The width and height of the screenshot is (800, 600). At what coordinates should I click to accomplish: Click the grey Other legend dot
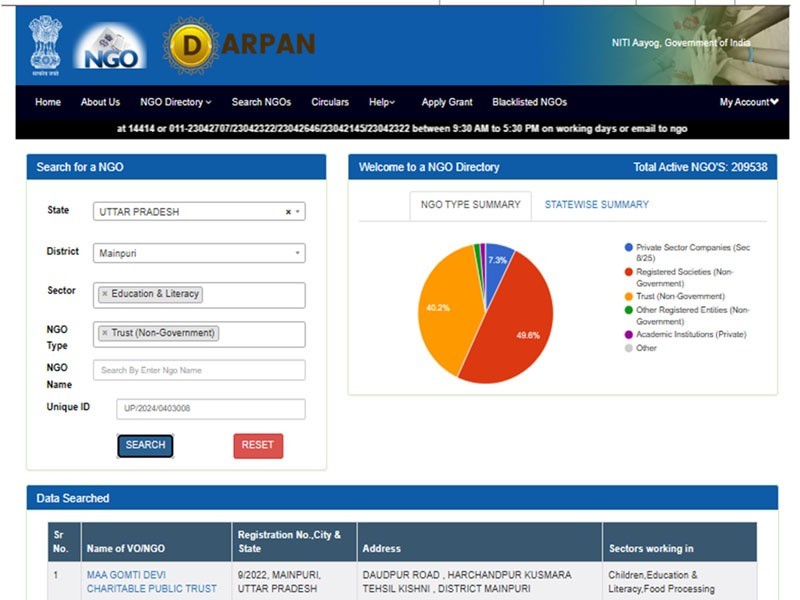629,348
